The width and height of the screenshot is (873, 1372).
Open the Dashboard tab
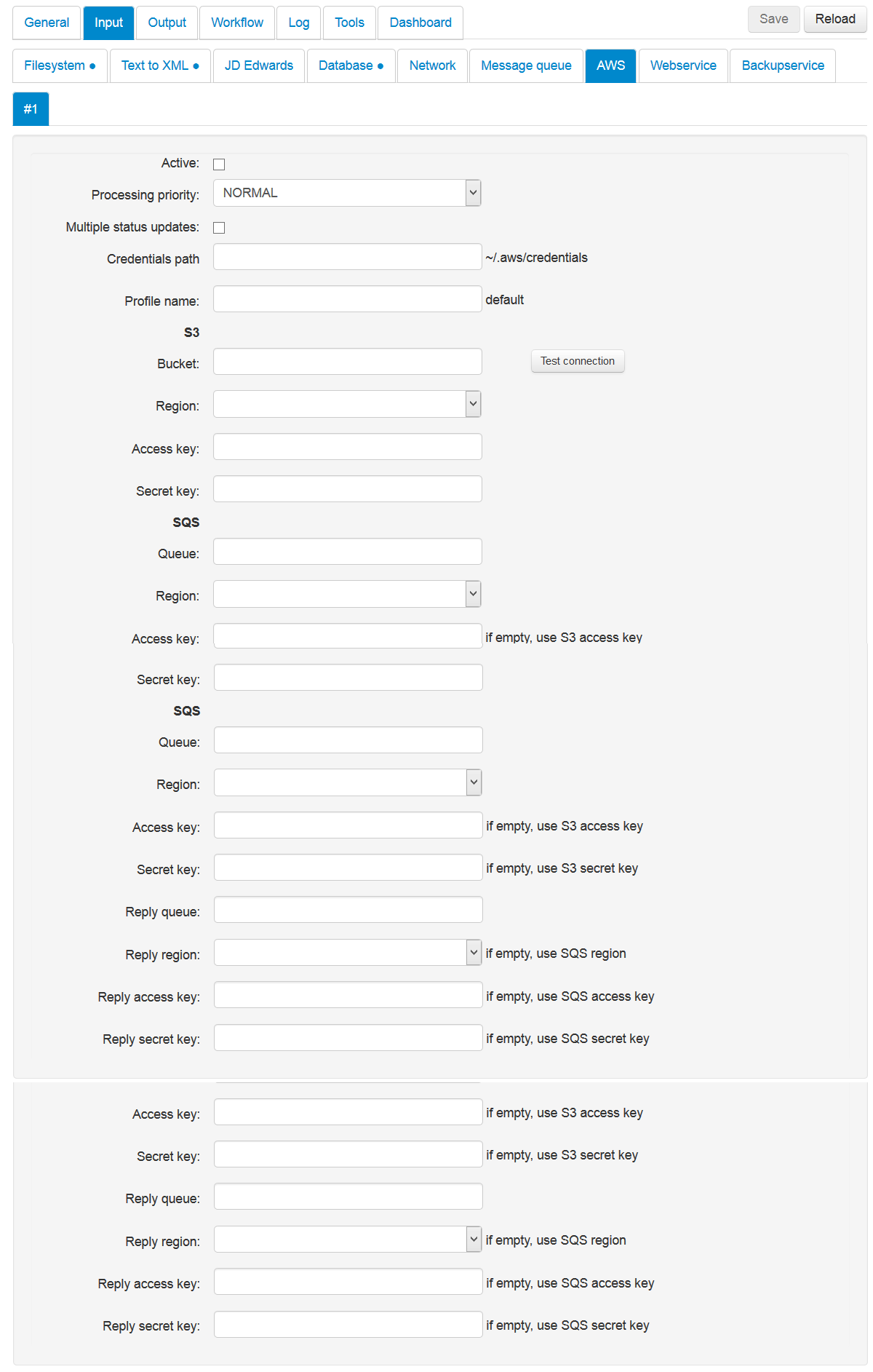point(420,23)
